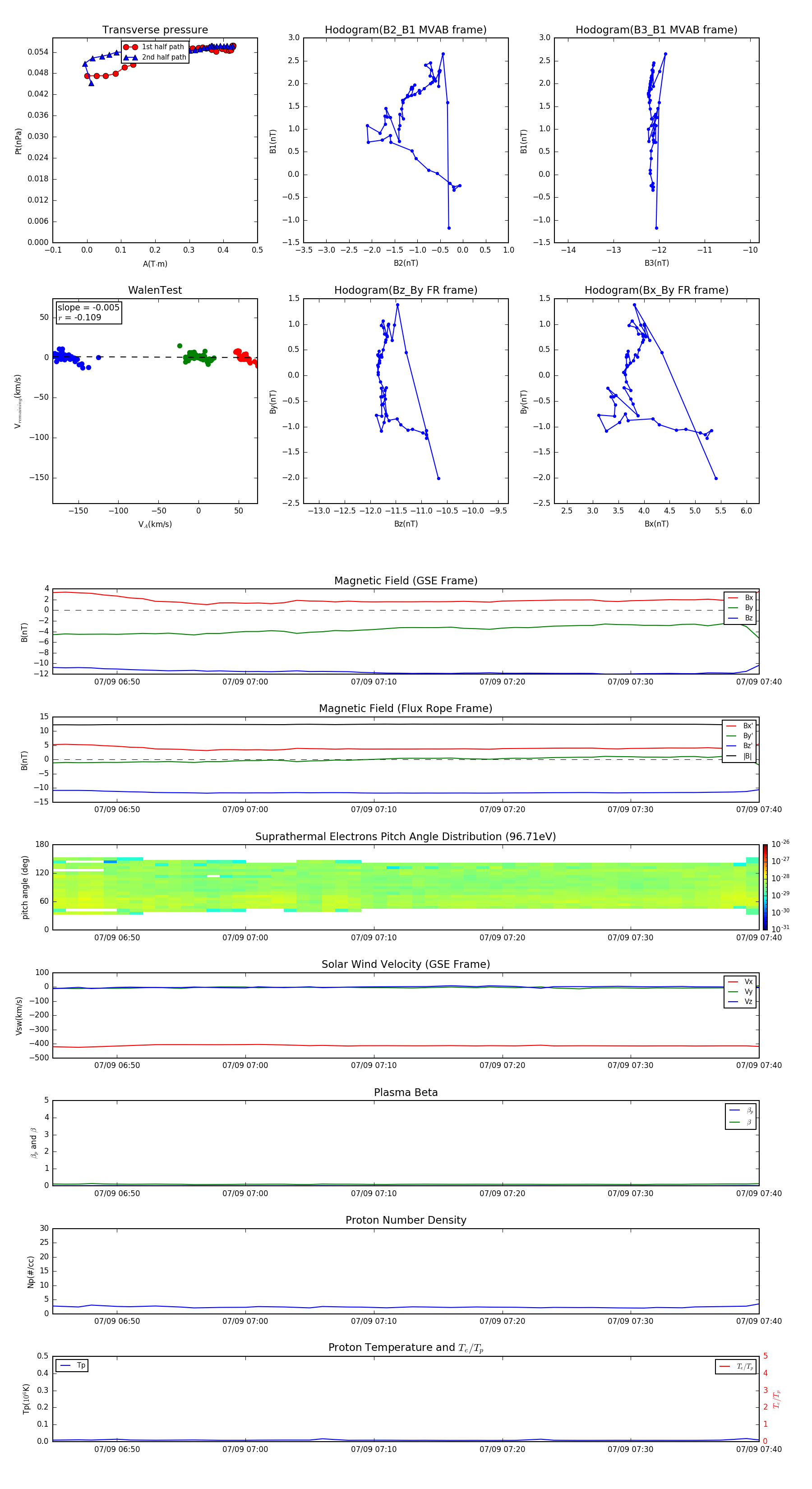Click the |B| entry in Flux Rope legend
The height and width of the screenshot is (1489, 812).
740,757
